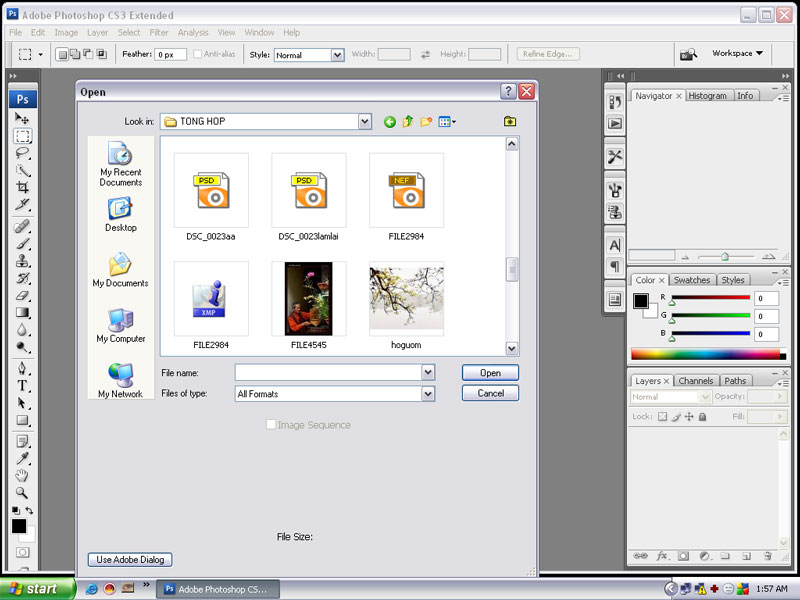Open the Filter menu

point(159,32)
